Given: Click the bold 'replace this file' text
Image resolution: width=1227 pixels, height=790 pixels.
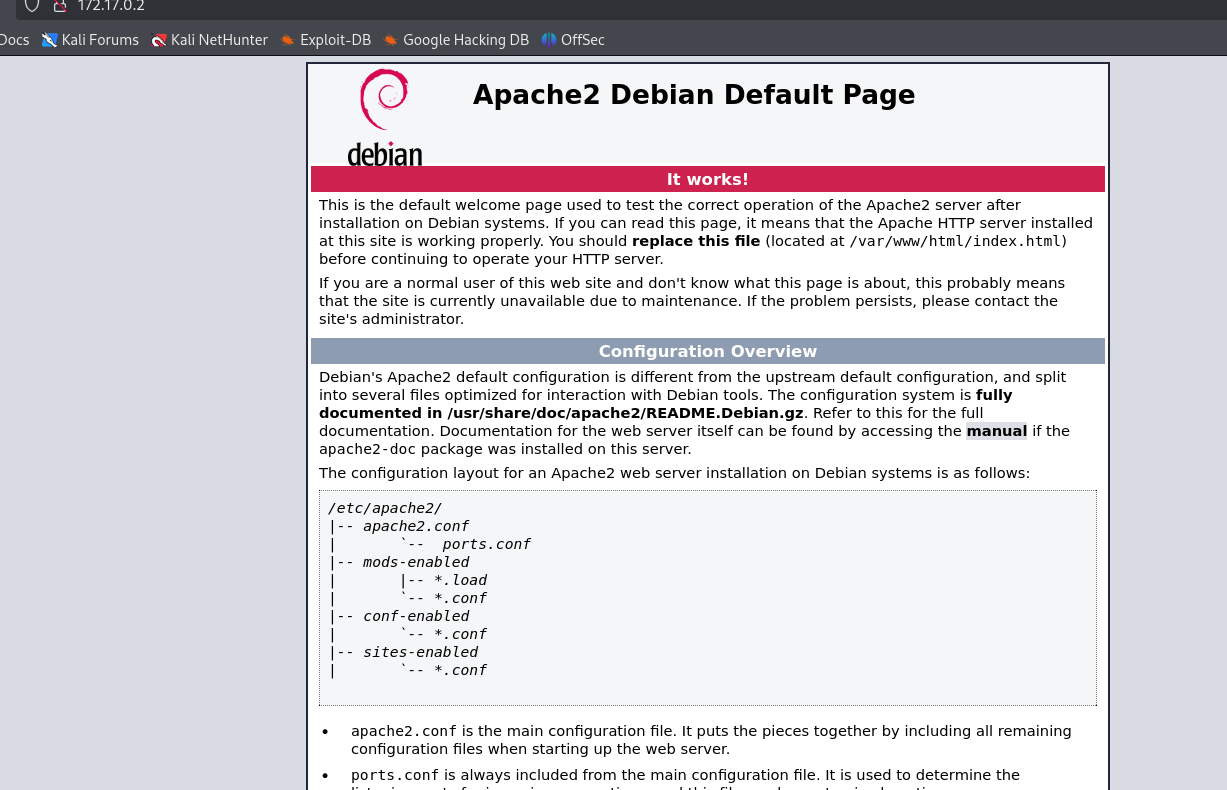Looking at the screenshot, I should point(696,241).
